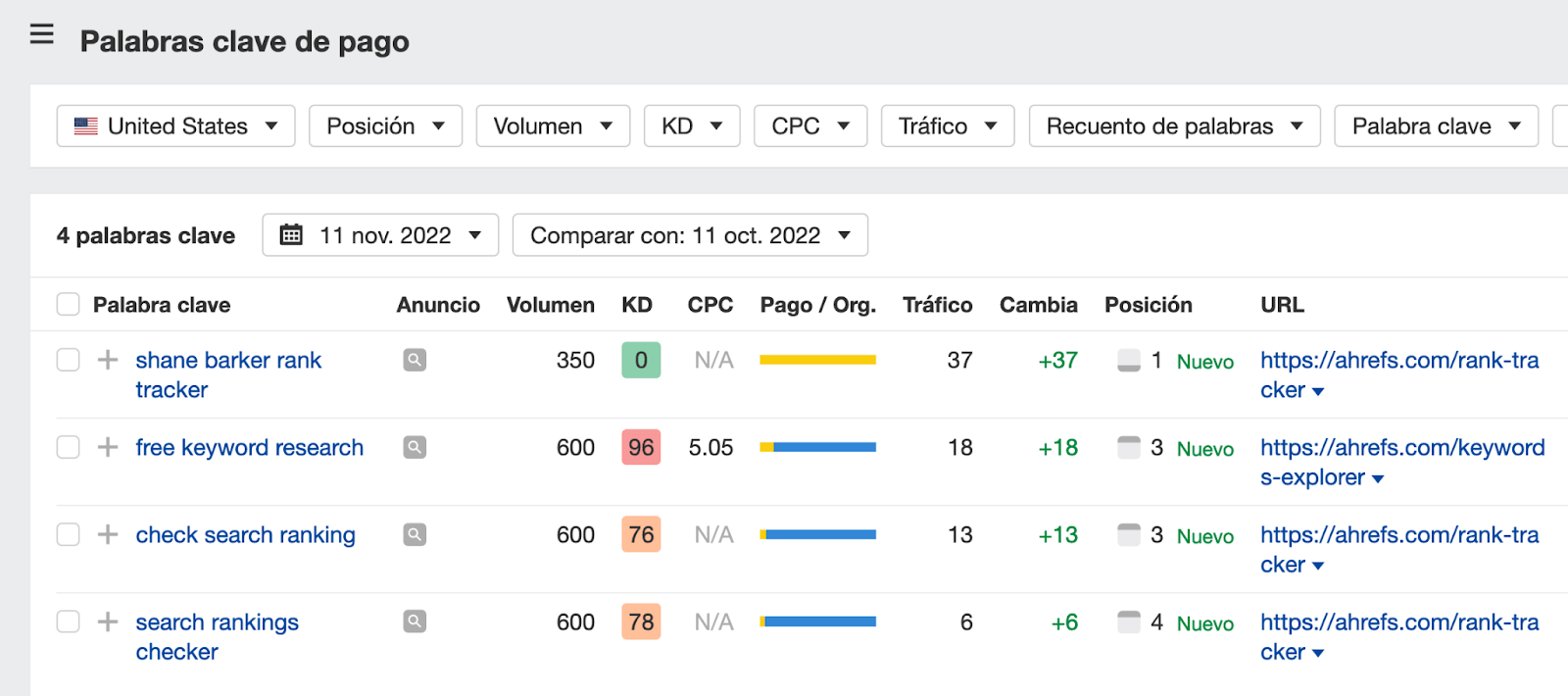1568x696 pixels.
Task: Open Comparar con: 11 oct. 2022 dropdown
Action: pos(690,235)
